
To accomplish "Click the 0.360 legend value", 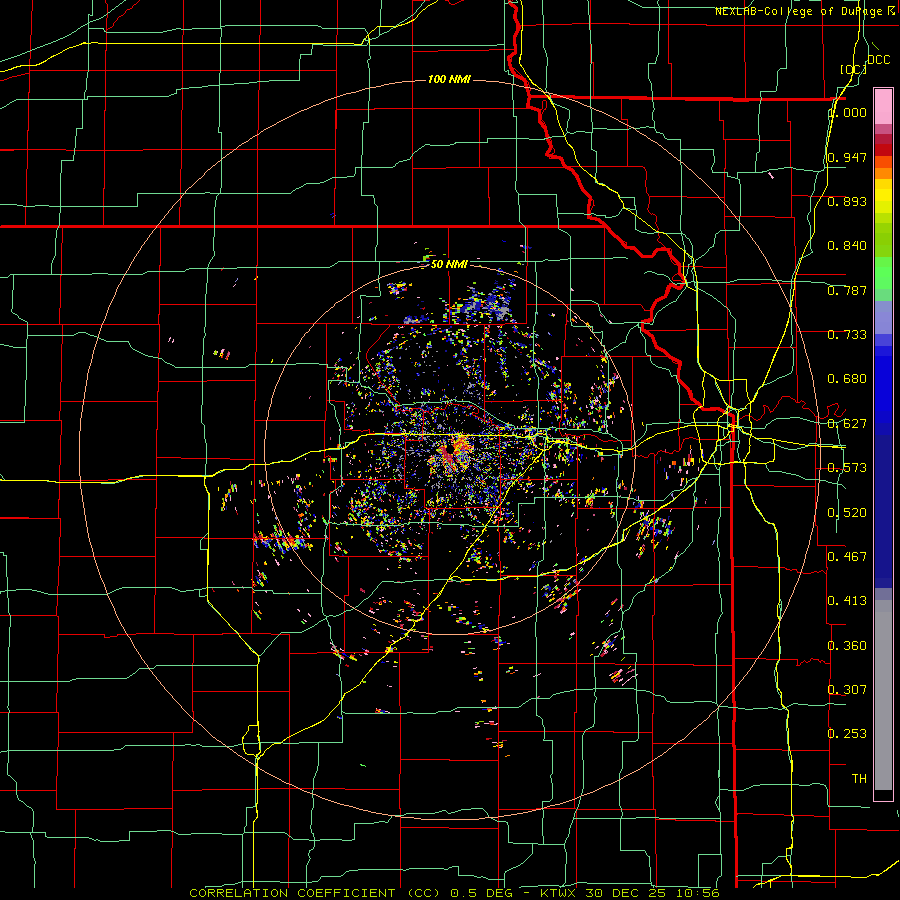I will click(x=847, y=646).
